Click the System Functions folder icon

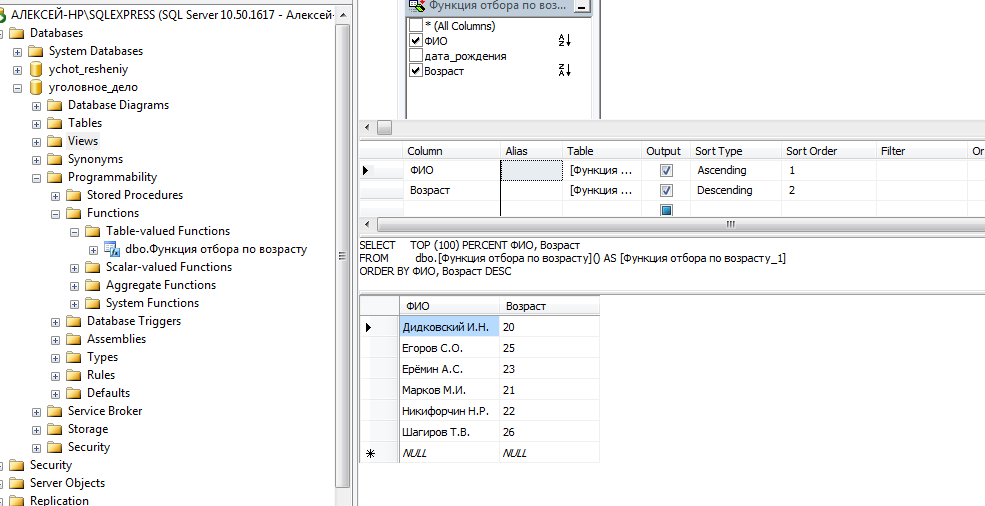click(92, 303)
